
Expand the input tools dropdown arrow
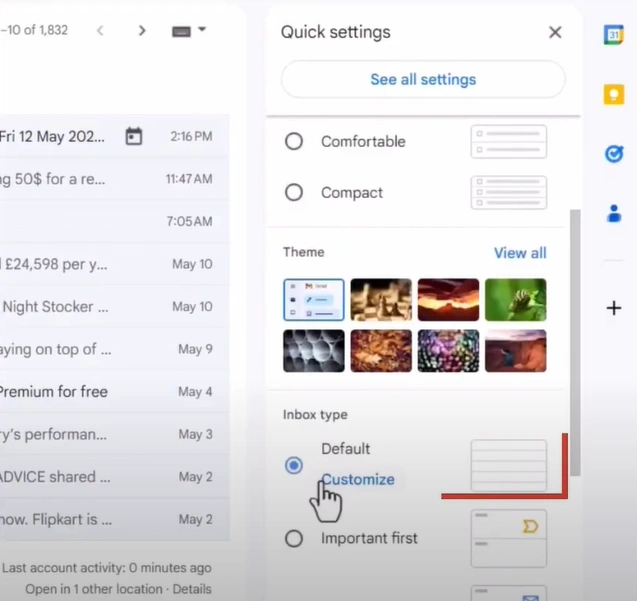click(202, 29)
